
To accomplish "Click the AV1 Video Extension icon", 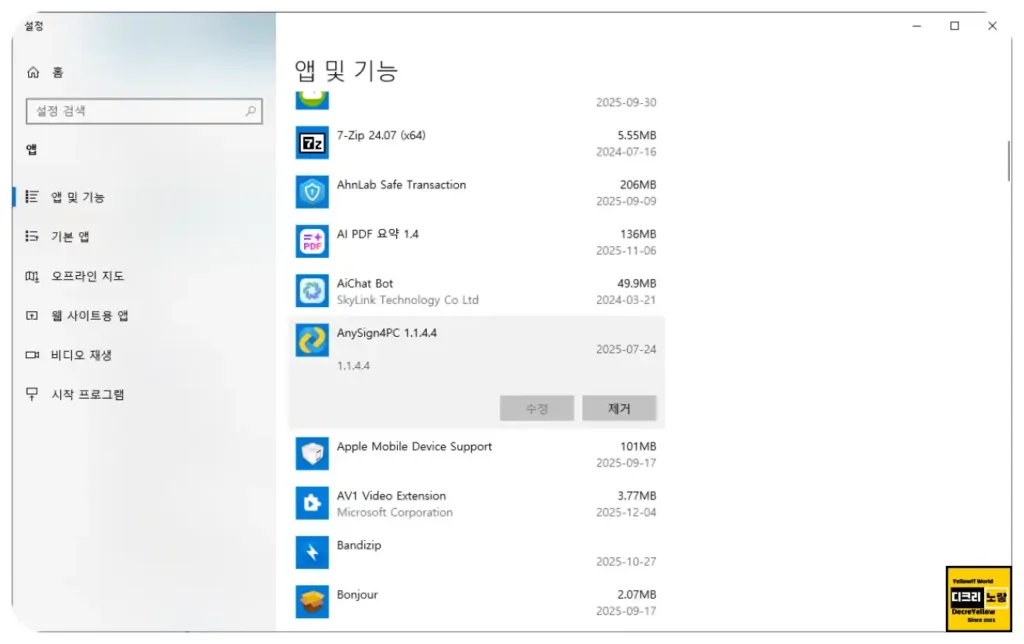I will 312,503.
